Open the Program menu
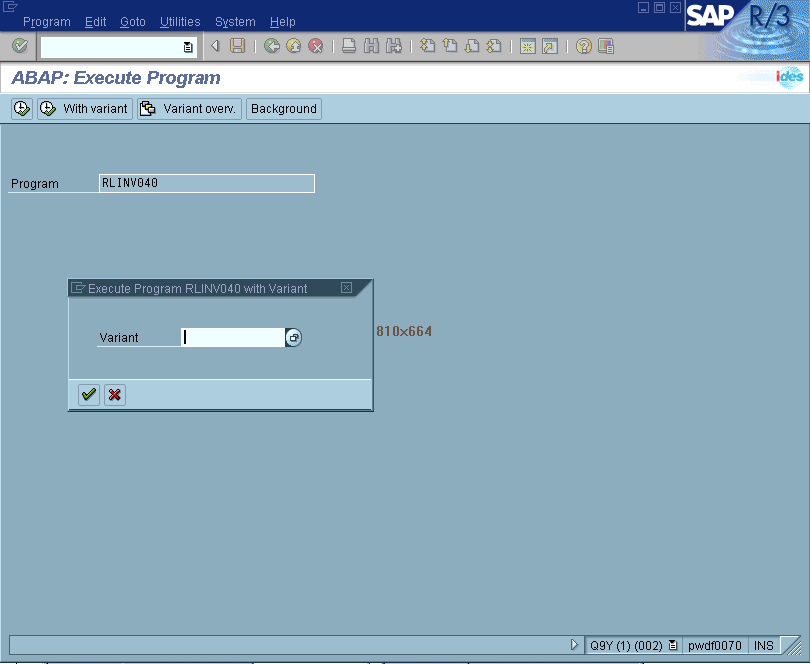The image size is (810, 664). 46,22
